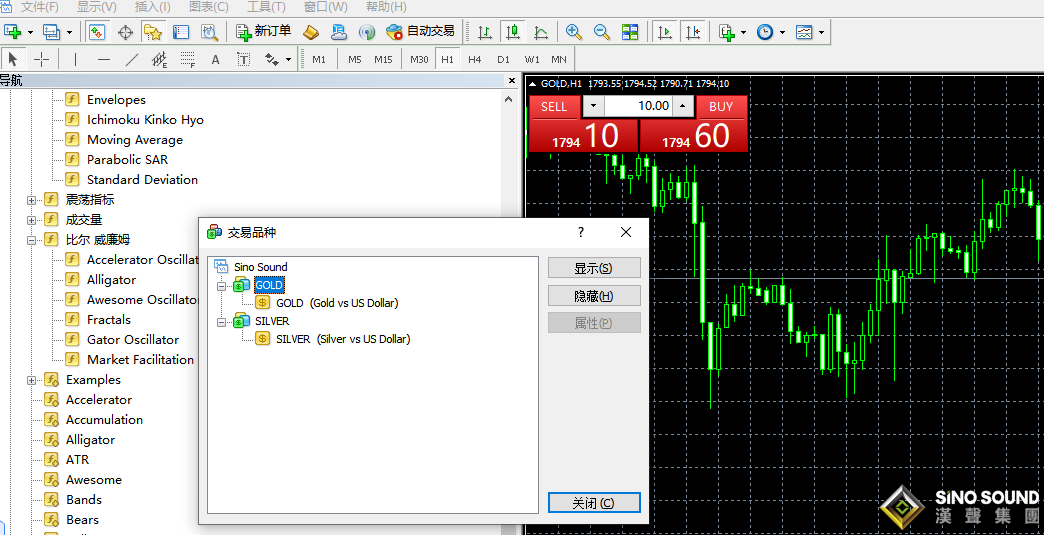
Task: Select the text label T tool
Action: (x=244, y=59)
